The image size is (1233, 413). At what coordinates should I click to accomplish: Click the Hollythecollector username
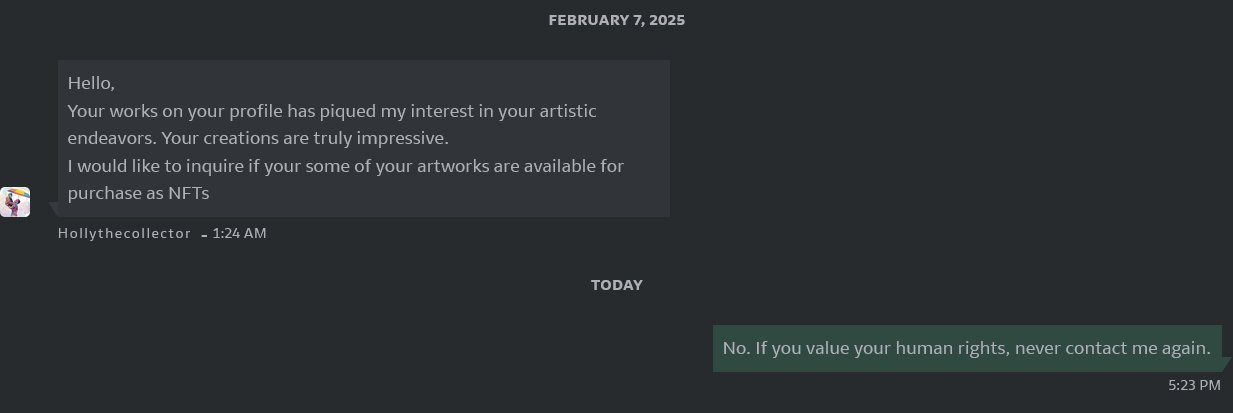coord(124,233)
